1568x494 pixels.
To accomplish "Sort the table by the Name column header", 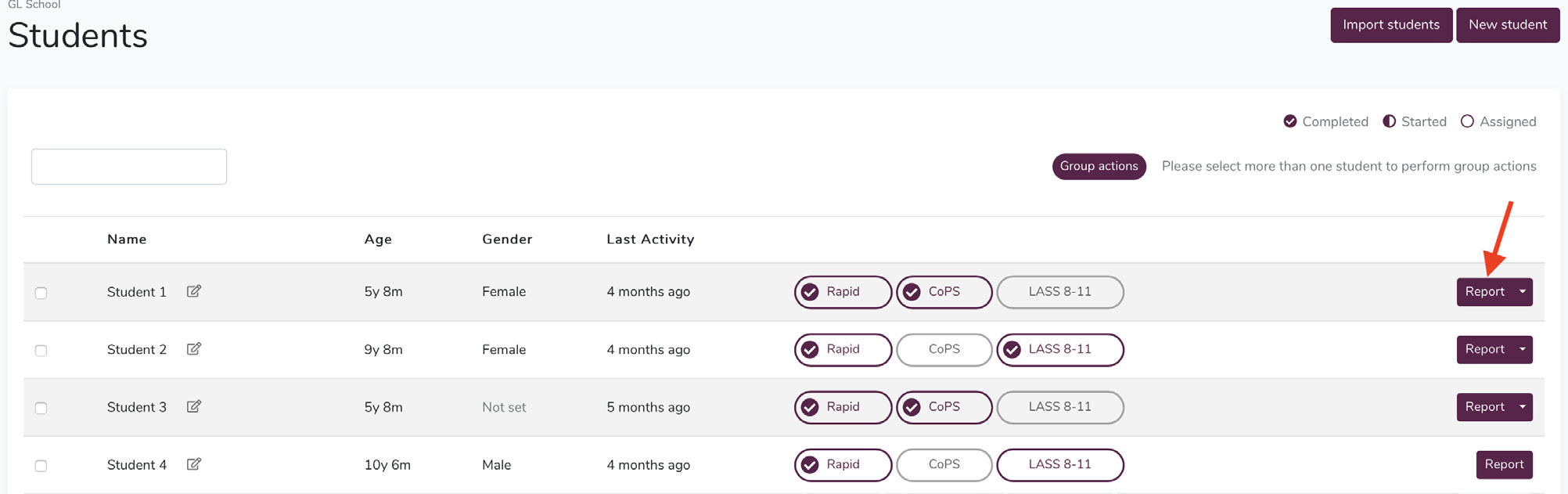I will [x=127, y=240].
